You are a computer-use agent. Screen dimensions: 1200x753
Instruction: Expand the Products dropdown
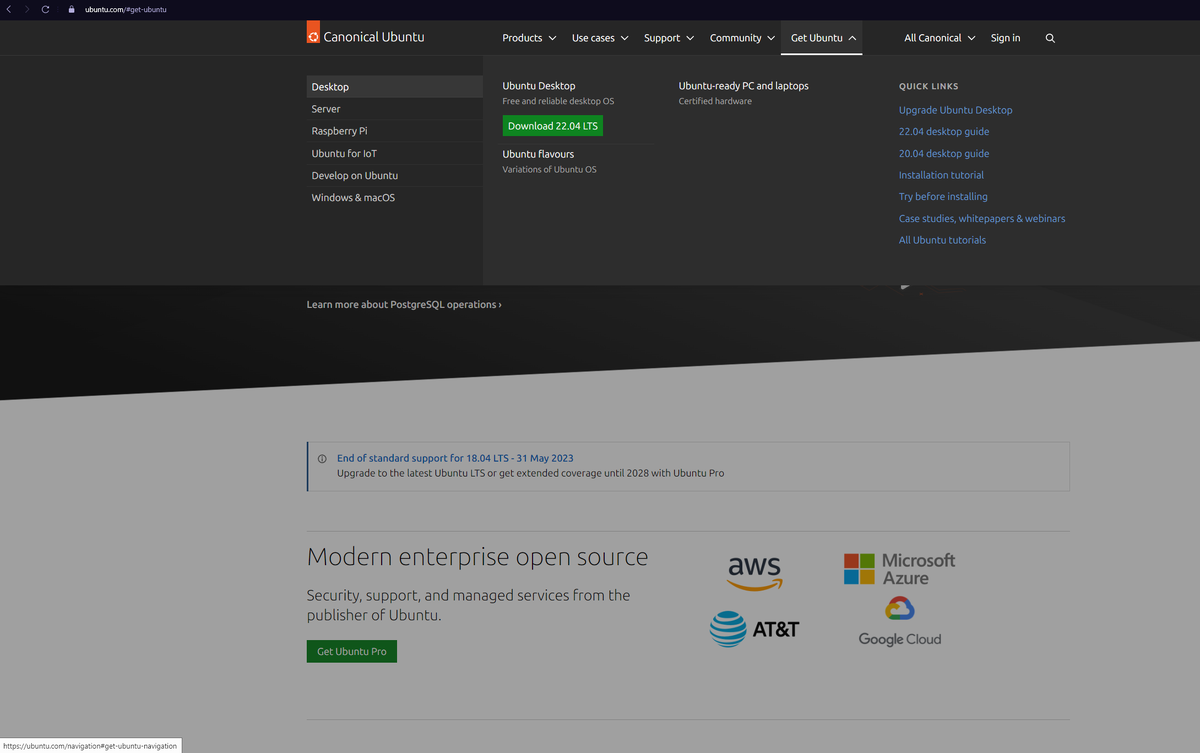click(x=528, y=37)
